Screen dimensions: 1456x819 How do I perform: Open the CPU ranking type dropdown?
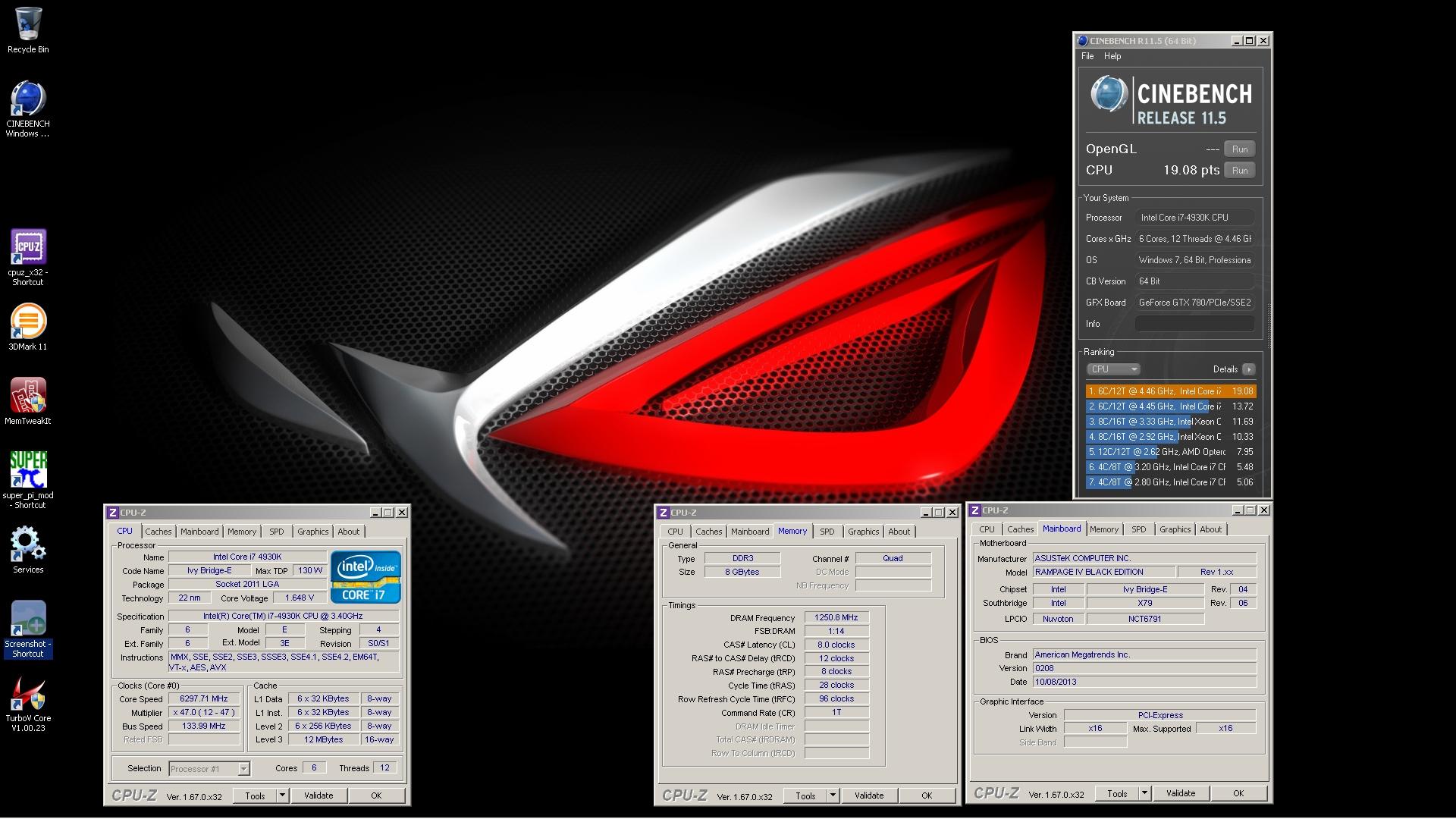1113,369
